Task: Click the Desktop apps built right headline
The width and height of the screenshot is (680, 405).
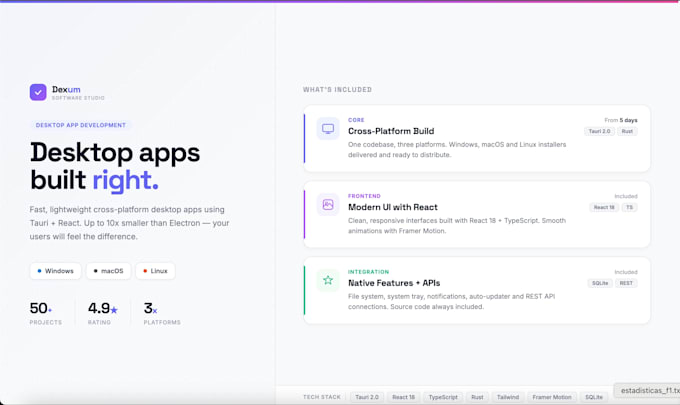Action: click(115, 166)
